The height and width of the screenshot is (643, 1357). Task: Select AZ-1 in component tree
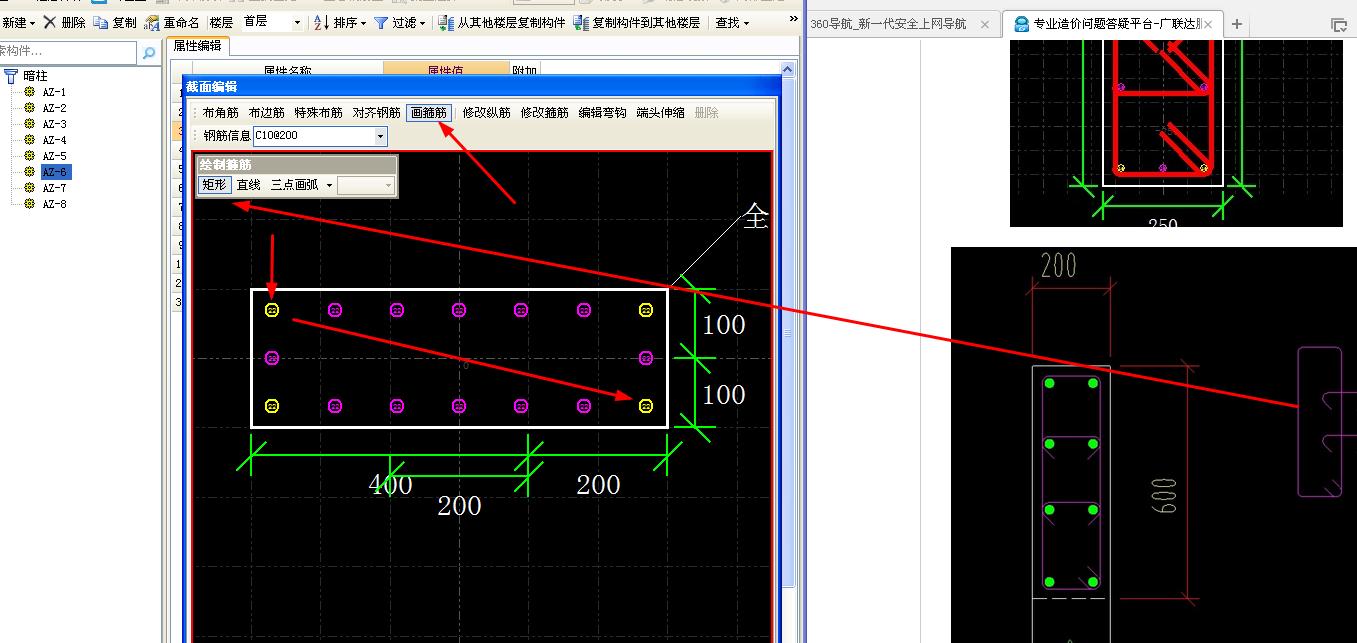(54, 92)
